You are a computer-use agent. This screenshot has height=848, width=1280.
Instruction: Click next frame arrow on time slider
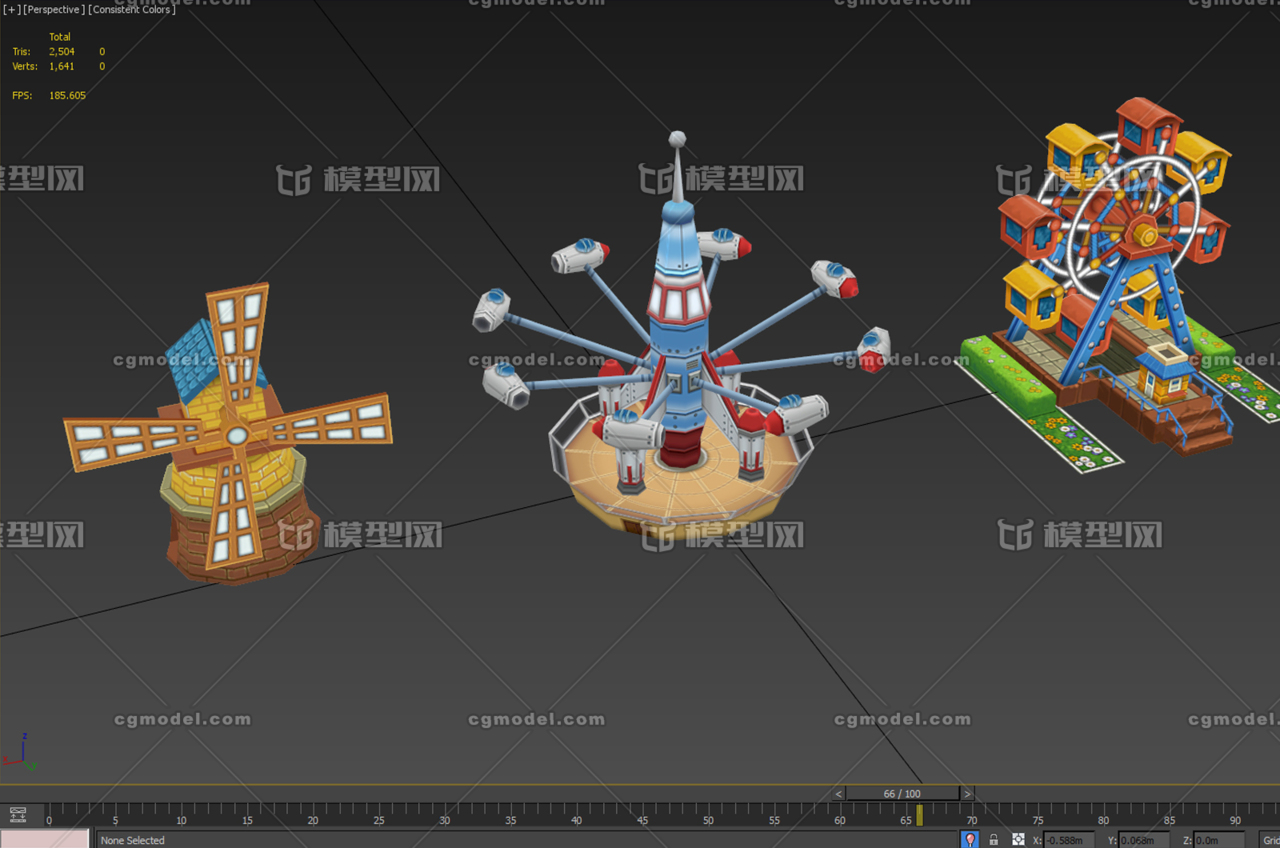(967, 794)
